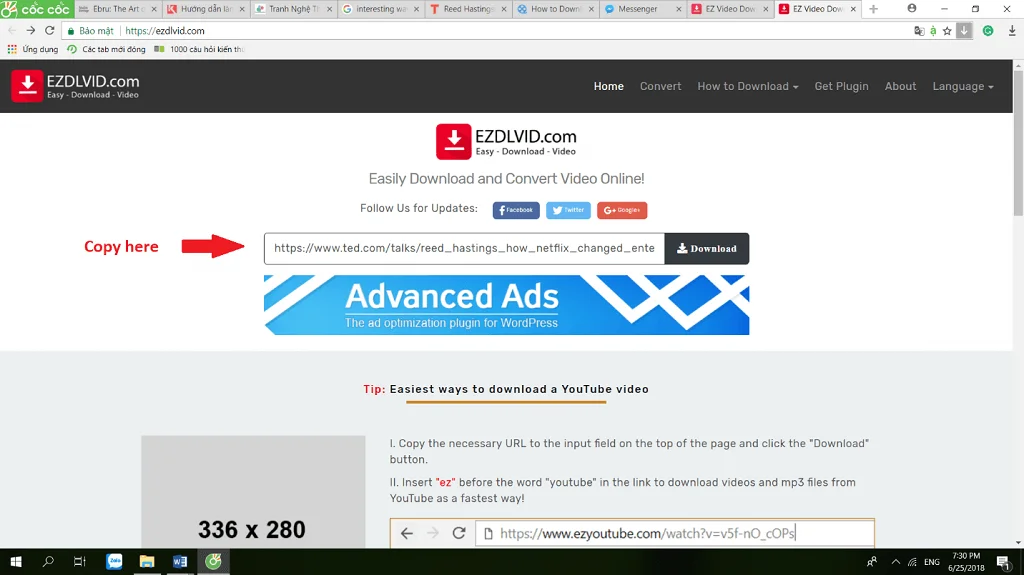
Task: Click the Twitter follow button
Action: [x=568, y=210]
